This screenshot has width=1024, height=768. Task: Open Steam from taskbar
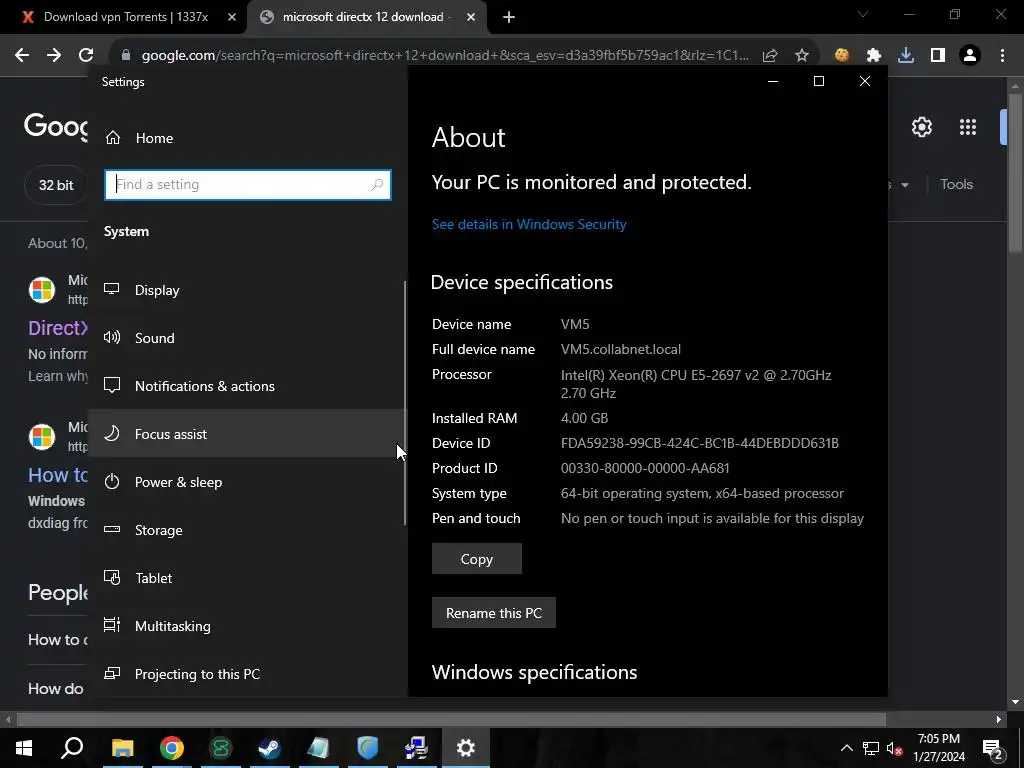pos(269,748)
